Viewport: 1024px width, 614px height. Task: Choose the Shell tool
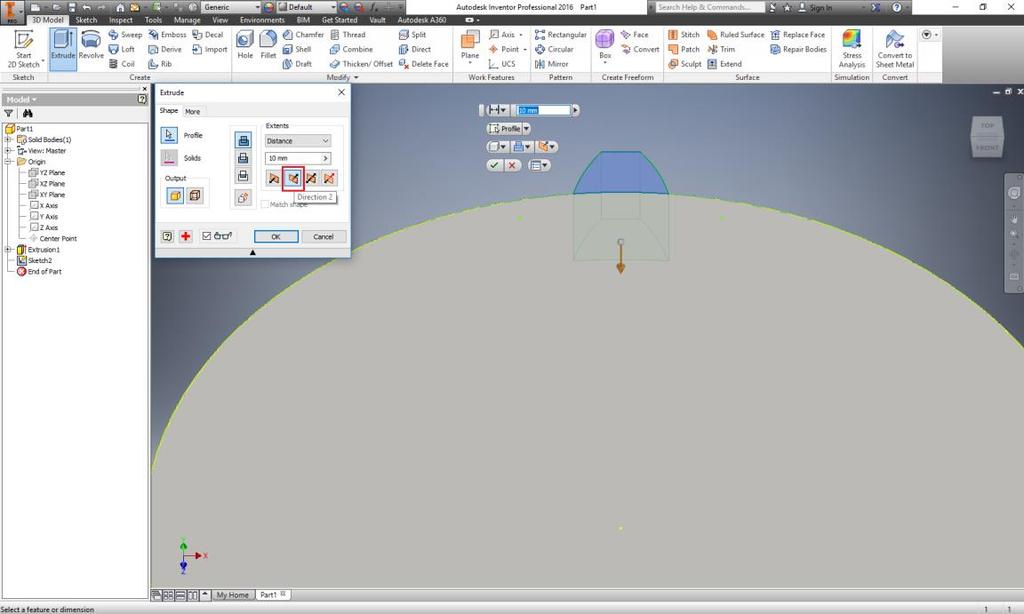[297, 49]
